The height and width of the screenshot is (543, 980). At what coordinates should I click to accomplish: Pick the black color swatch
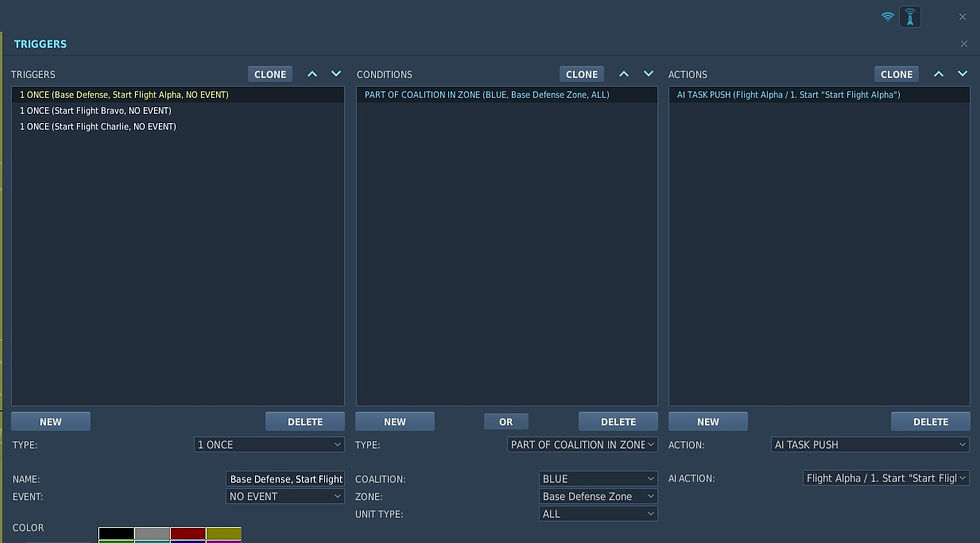(x=116, y=533)
